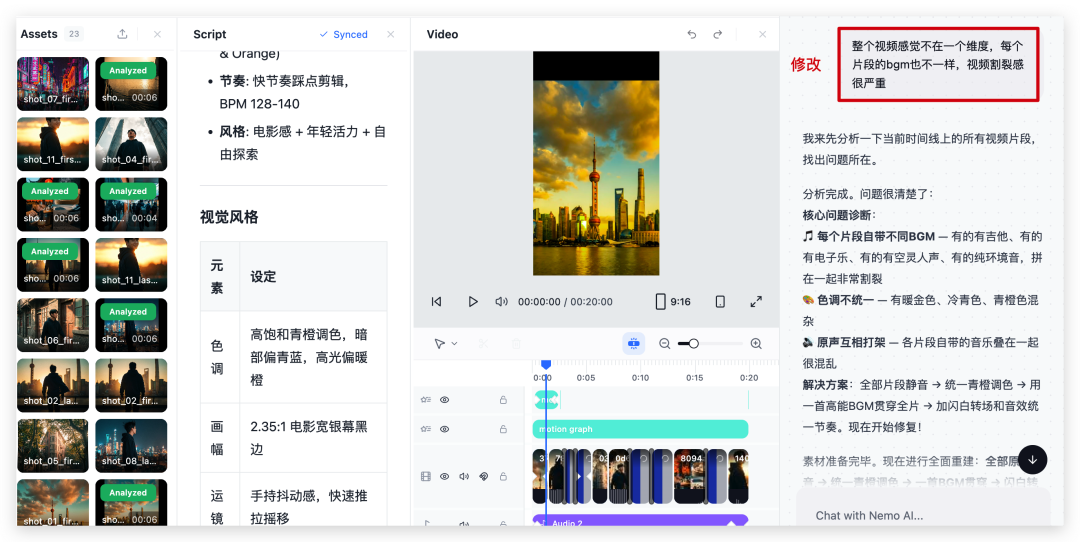1080x542 pixels.
Task: Click the 高饱和青橙调色 table cell
Action: [x=313, y=357]
